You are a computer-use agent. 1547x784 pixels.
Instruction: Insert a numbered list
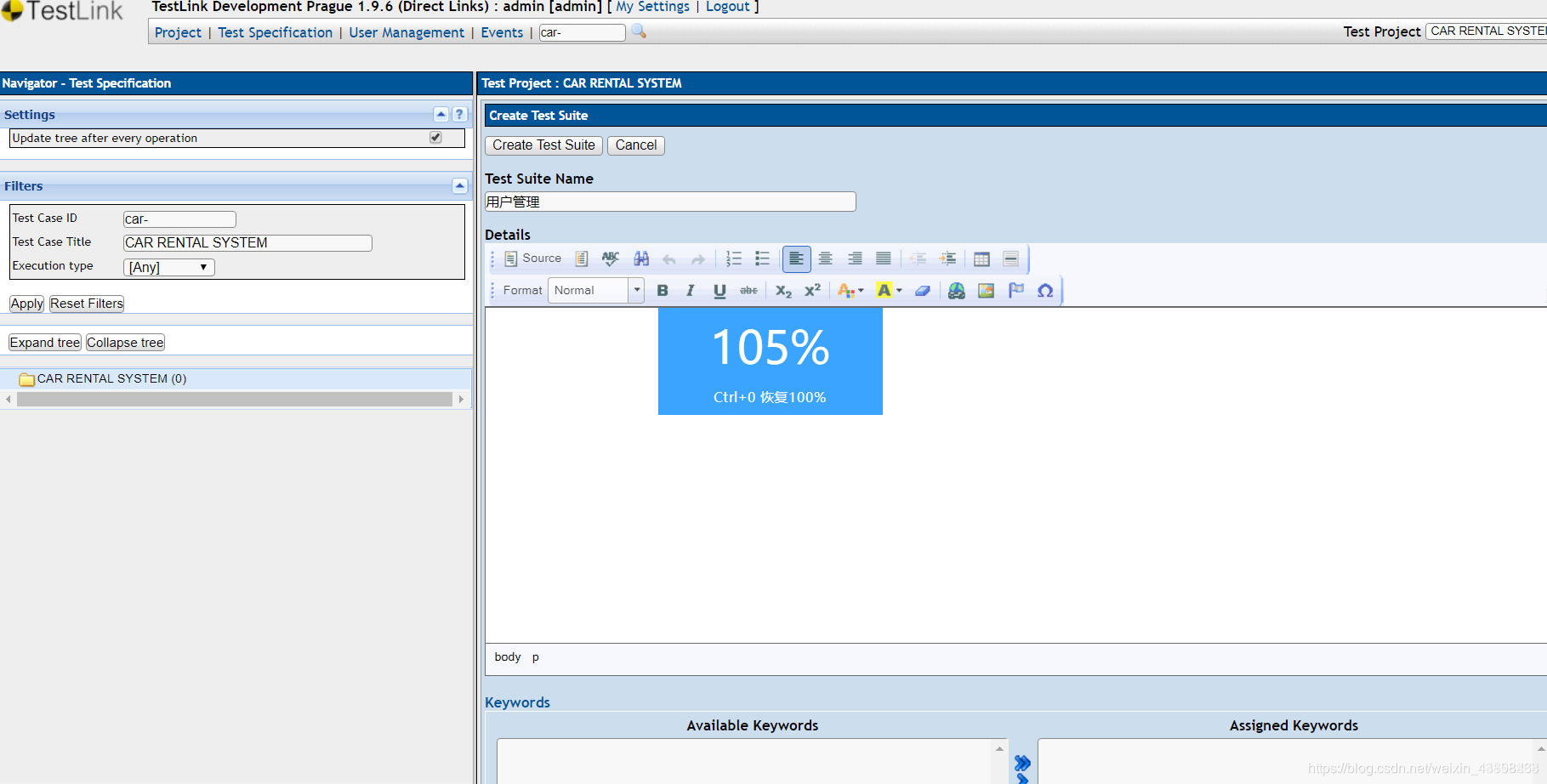point(734,258)
